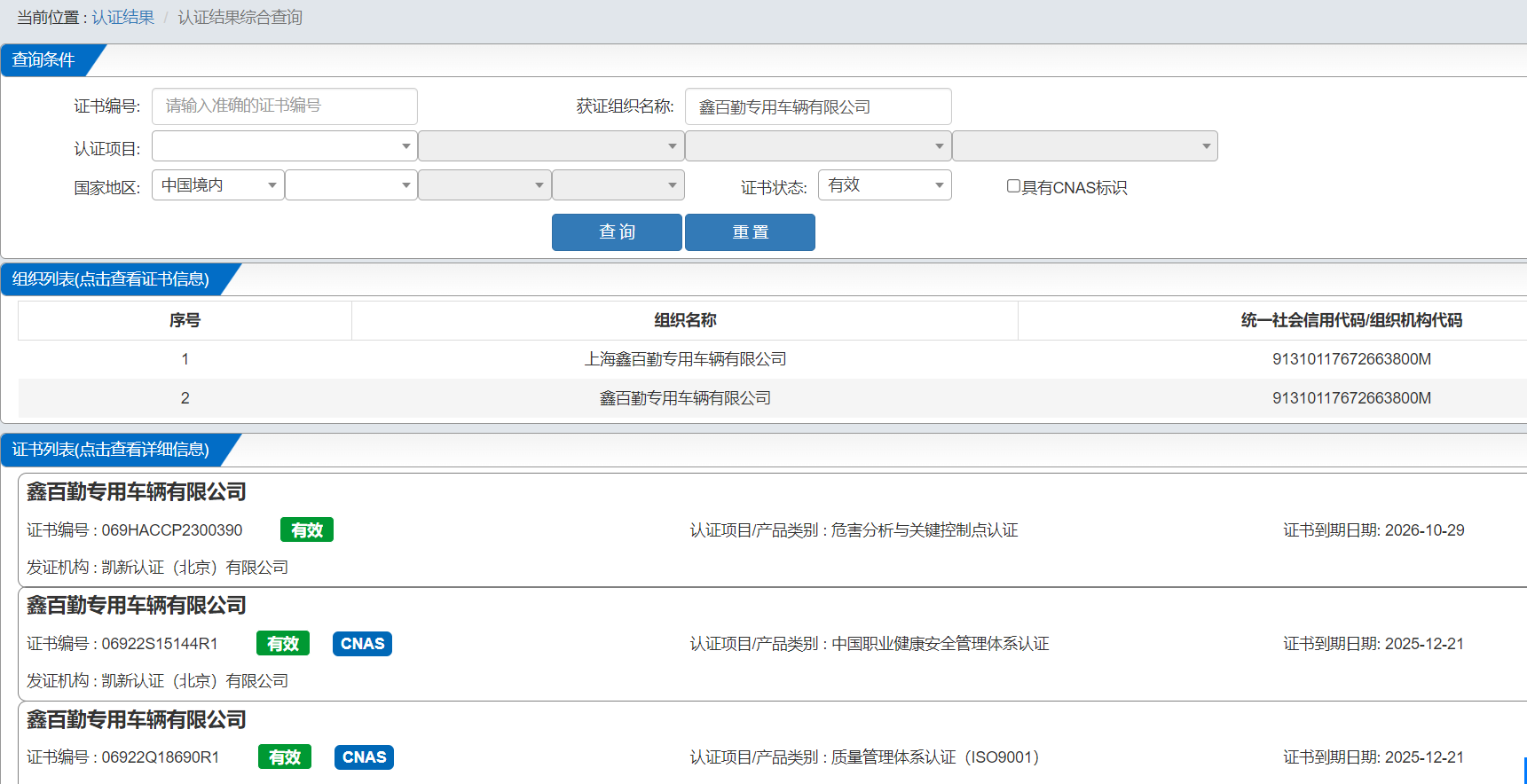Click CNAS badge of certificate 06922Q18690R1

click(x=364, y=757)
